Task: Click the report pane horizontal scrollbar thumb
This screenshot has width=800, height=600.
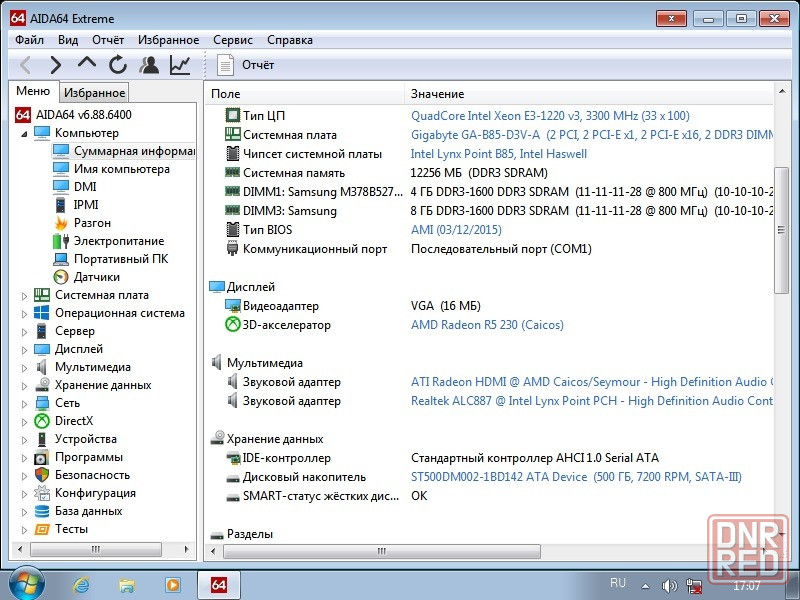Action: 382,551
